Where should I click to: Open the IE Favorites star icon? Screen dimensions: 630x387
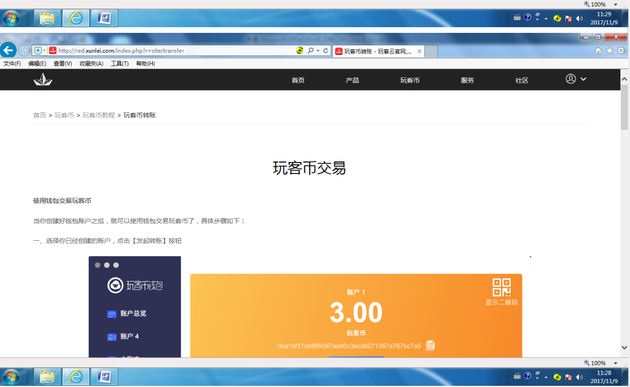pos(610,51)
